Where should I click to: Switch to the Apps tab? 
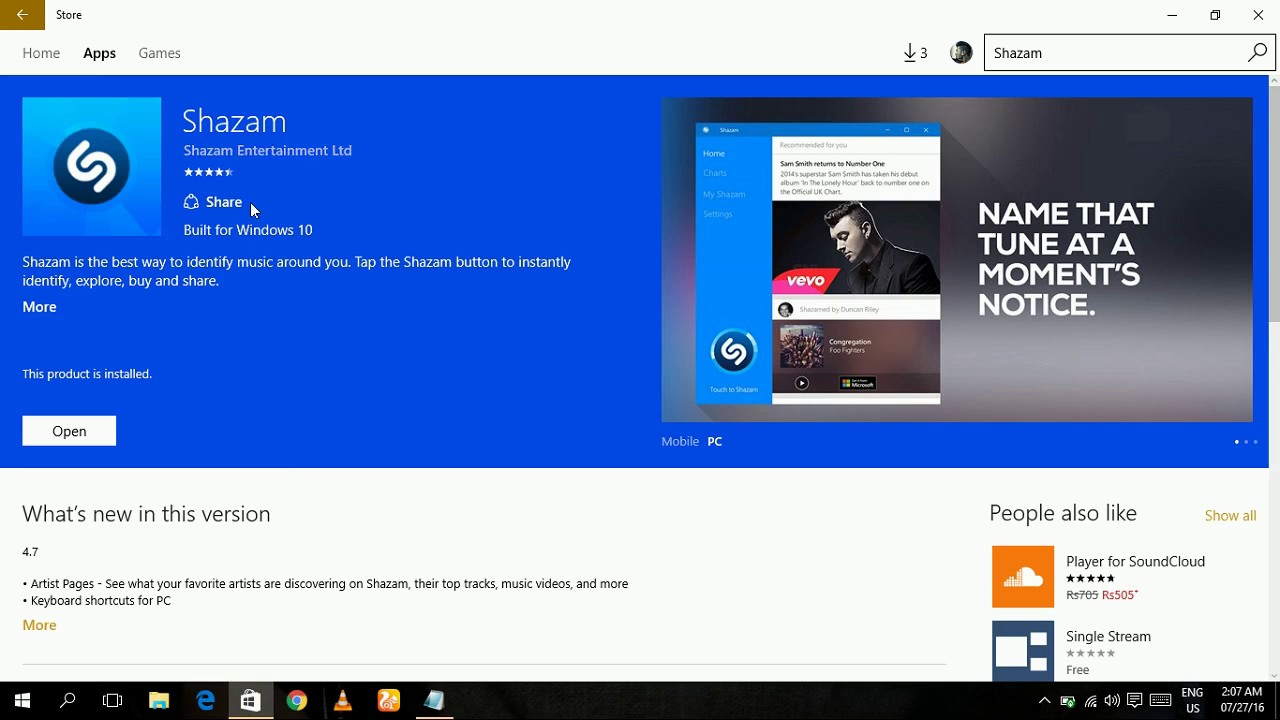(99, 53)
